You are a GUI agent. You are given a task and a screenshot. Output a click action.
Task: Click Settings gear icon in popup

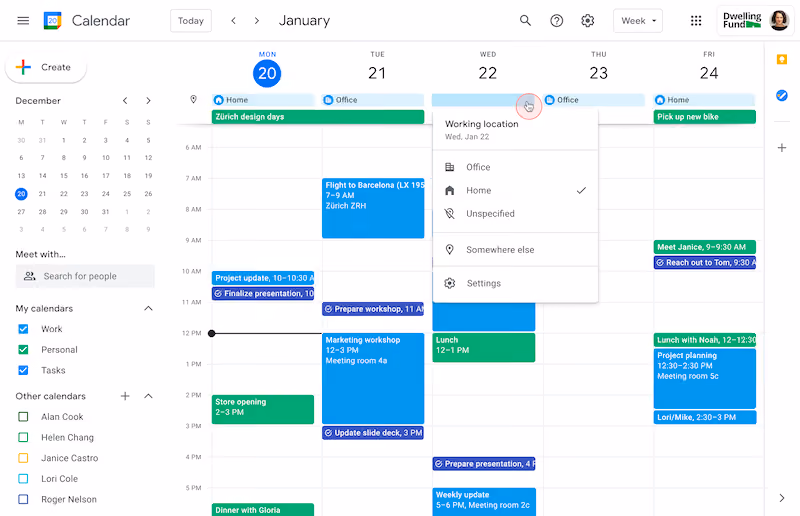click(x=449, y=283)
